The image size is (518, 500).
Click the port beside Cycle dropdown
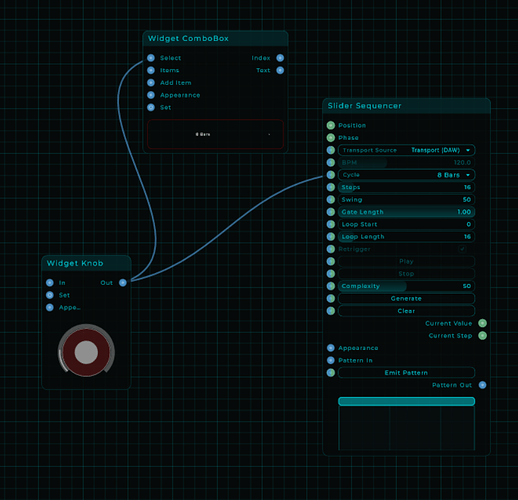(331, 175)
